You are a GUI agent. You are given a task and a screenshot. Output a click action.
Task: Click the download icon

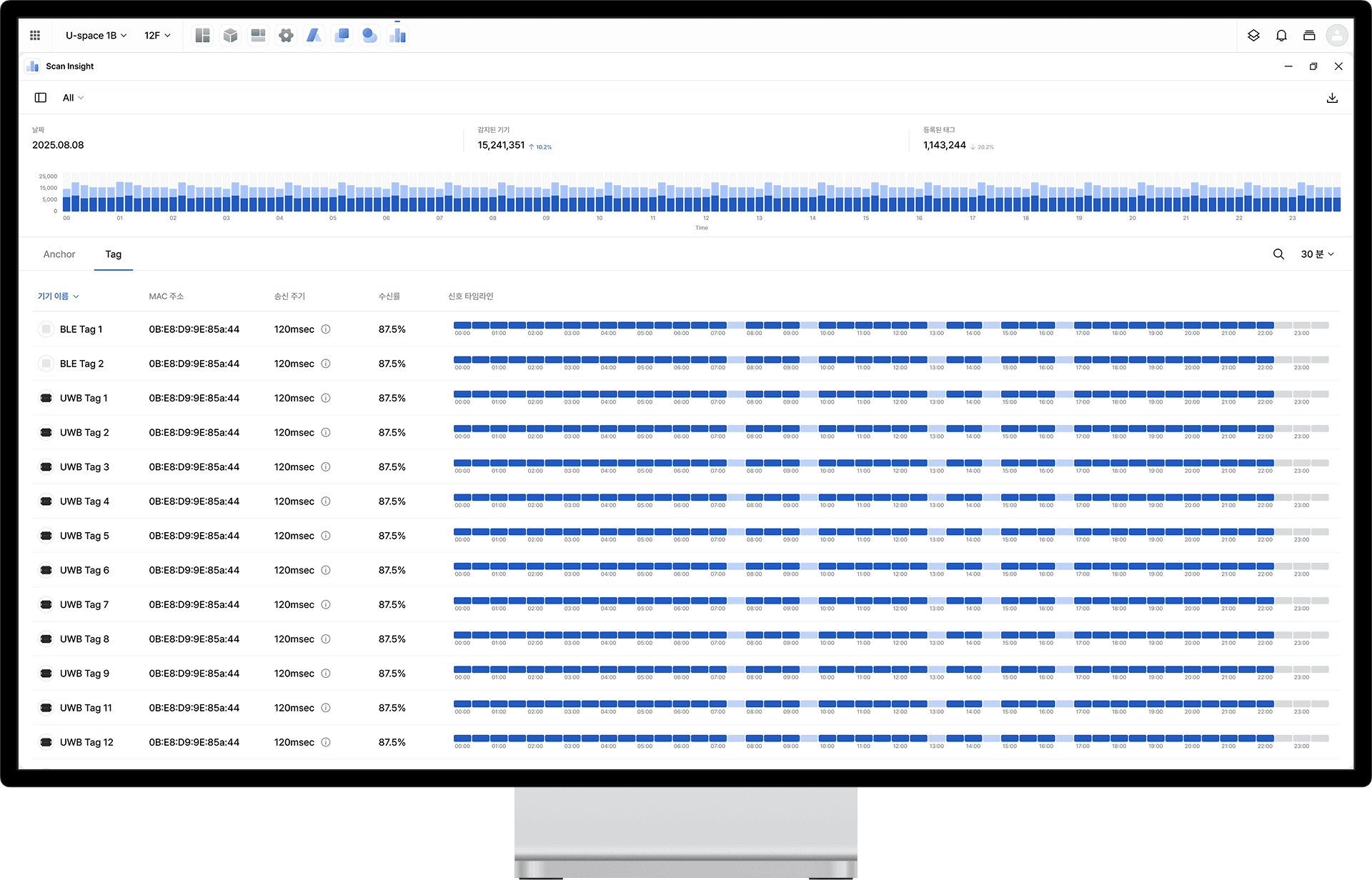pyautogui.click(x=1332, y=98)
